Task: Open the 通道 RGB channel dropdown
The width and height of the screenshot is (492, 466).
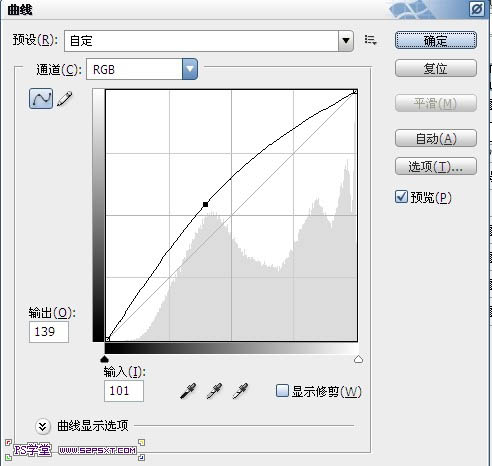Action: 142,69
